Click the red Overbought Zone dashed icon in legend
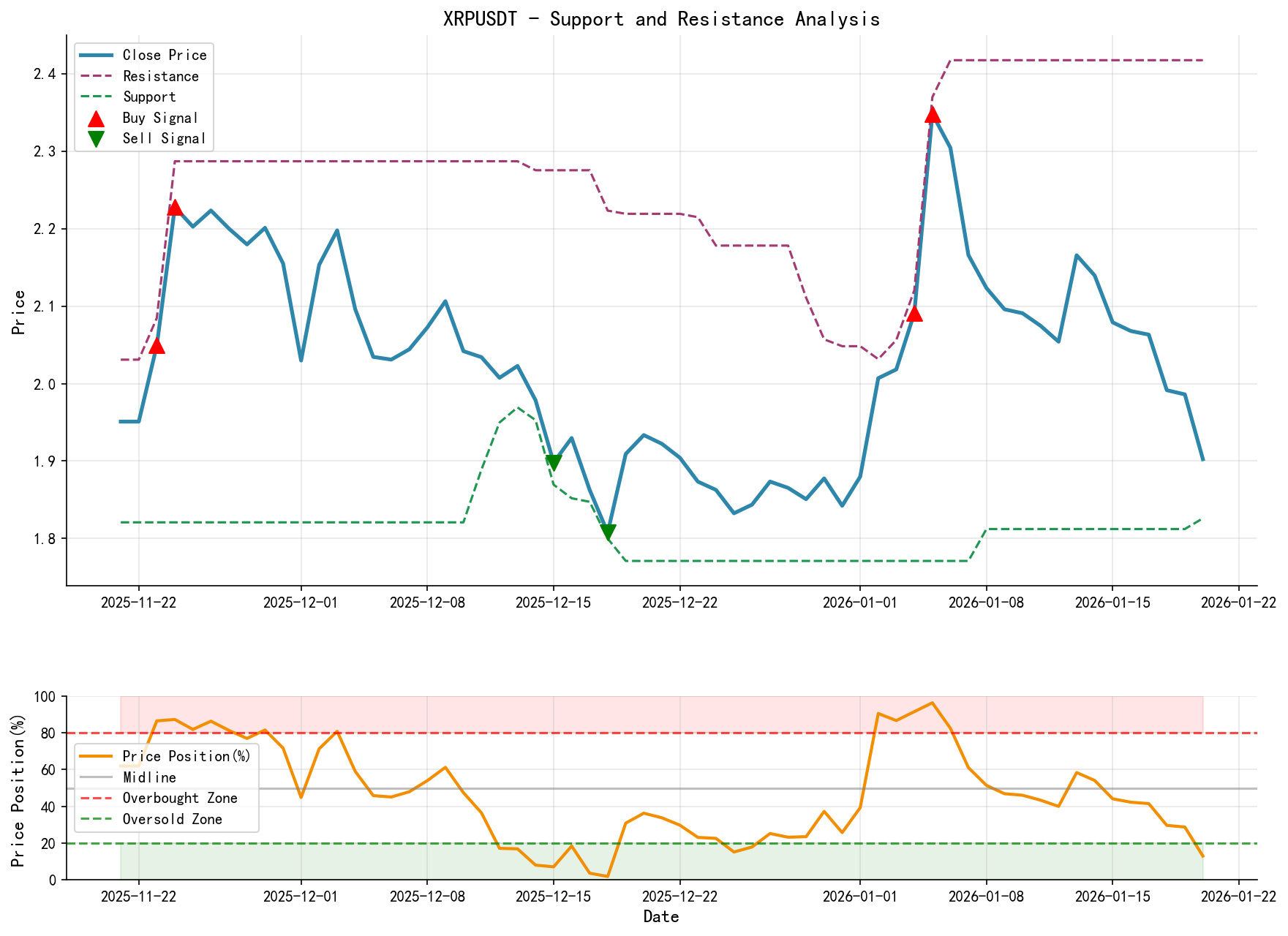Screen dimensions: 1288x936 click(97, 798)
